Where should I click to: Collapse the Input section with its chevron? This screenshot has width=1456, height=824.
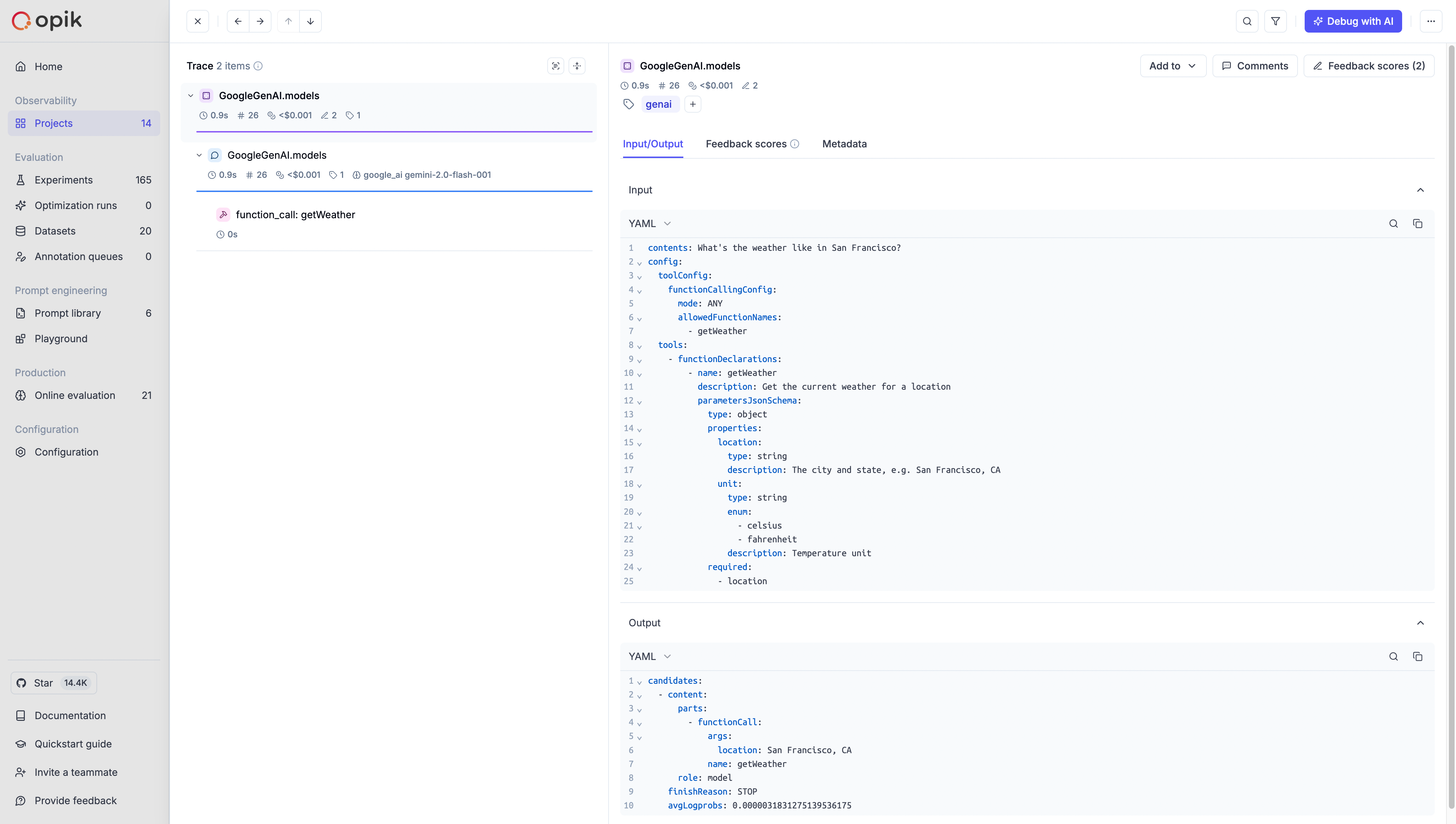1420,190
